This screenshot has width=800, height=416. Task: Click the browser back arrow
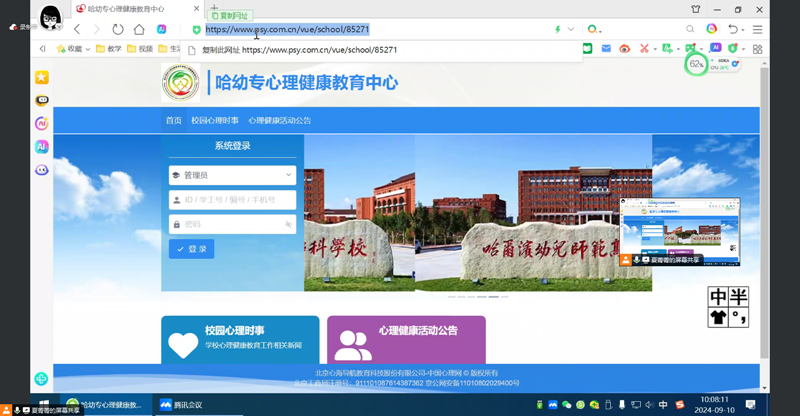(77, 29)
